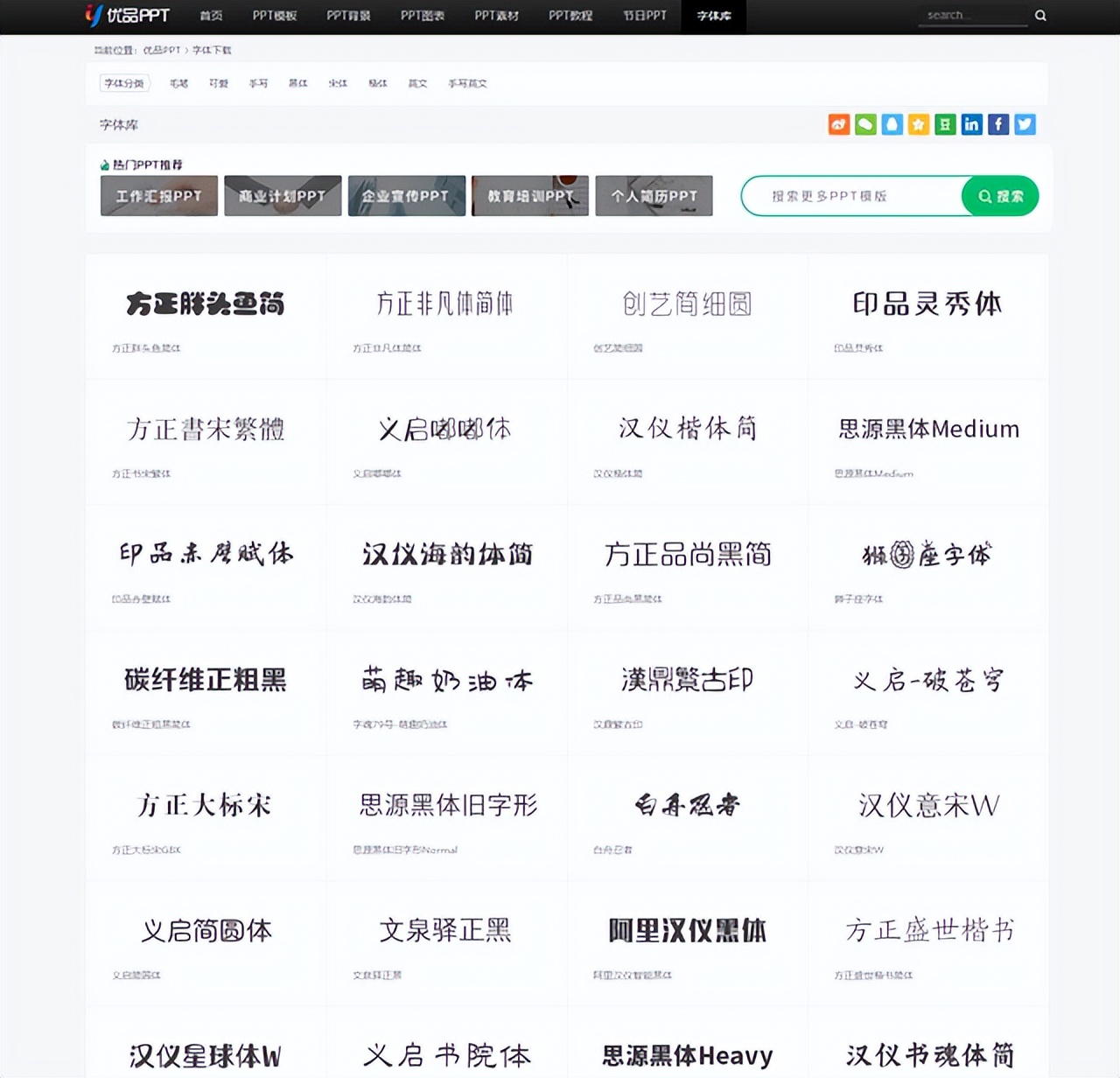This screenshot has width=1120, height=1078.
Task: Click the green 搜索 button
Action: [1000, 196]
